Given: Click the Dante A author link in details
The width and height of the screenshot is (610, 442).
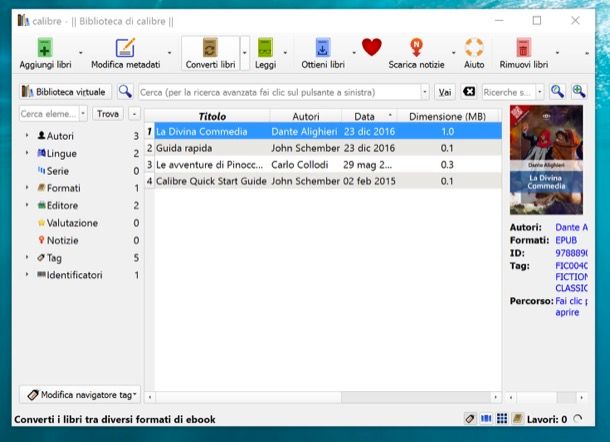Looking at the screenshot, I should pos(571,227).
